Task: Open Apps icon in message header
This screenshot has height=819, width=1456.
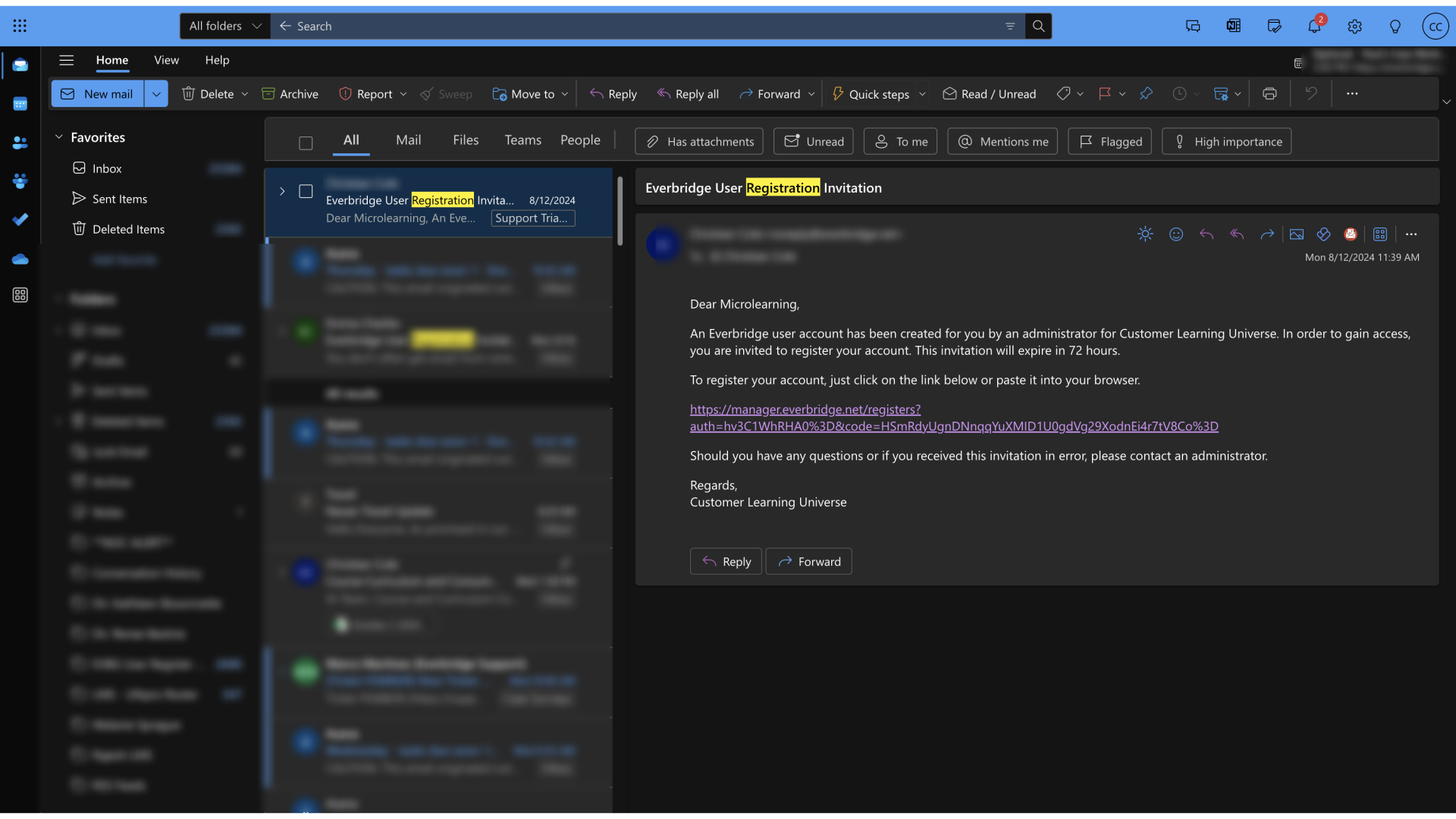Action: point(1380,234)
